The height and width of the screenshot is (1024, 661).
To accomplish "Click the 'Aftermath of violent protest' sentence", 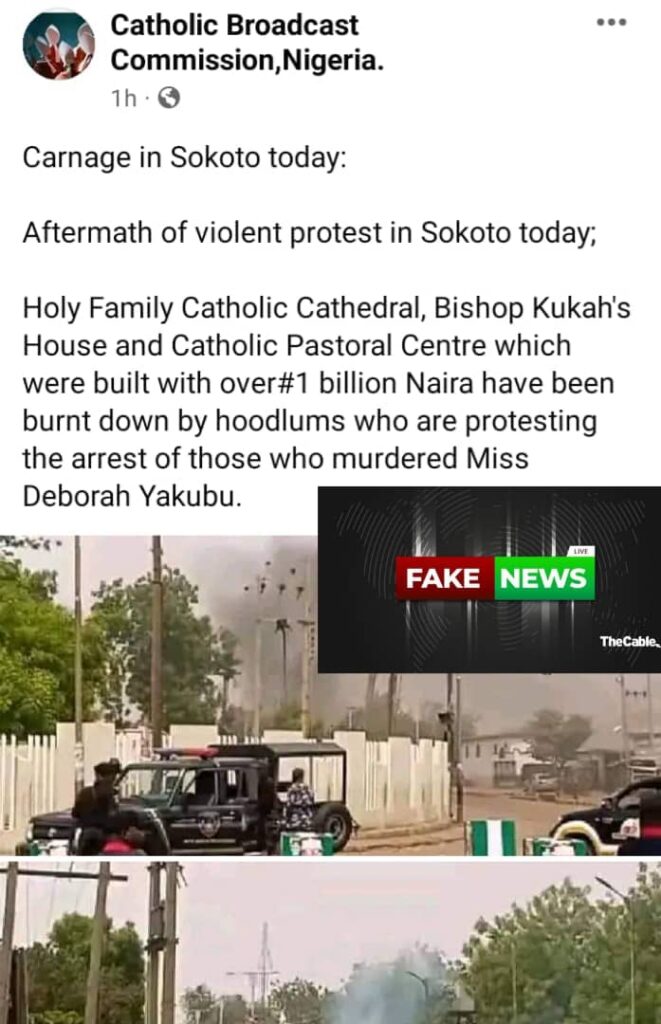I will pos(310,233).
